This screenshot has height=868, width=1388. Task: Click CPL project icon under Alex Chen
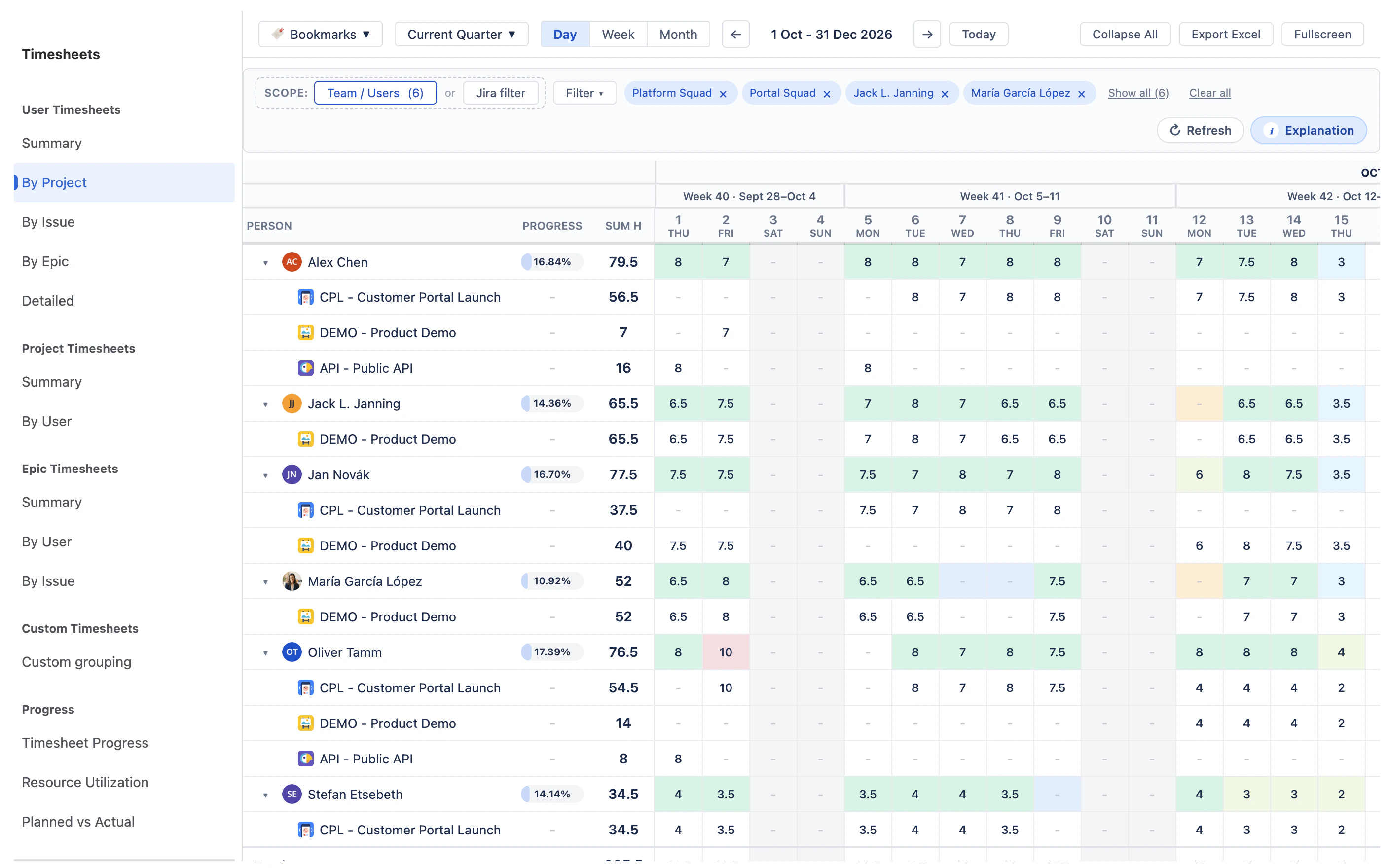pyautogui.click(x=305, y=297)
